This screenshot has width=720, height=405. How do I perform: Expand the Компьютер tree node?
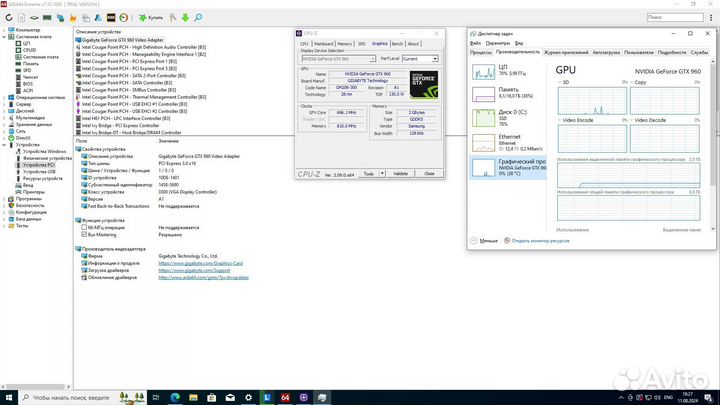[x=4, y=30]
